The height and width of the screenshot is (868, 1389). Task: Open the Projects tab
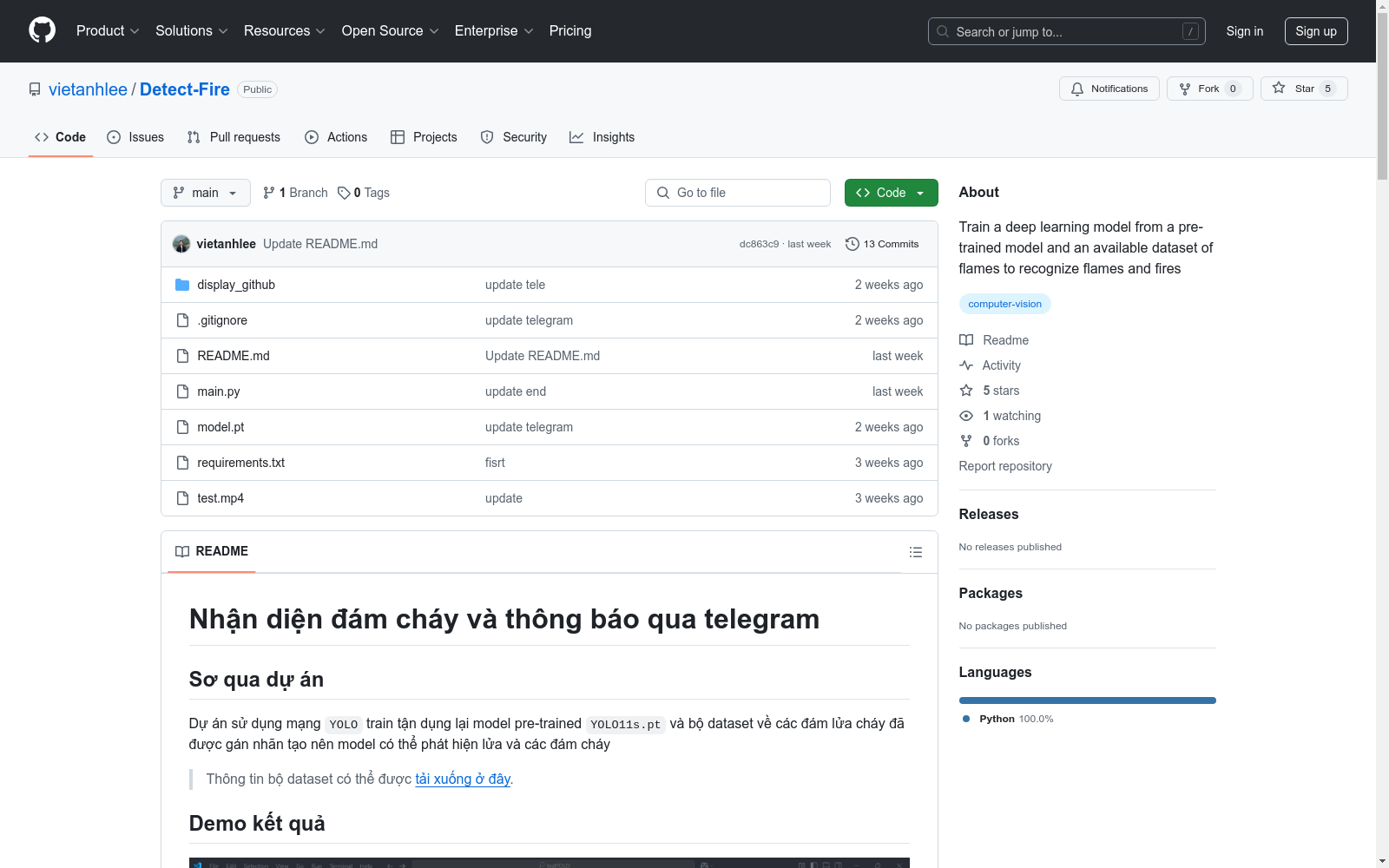tap(424, 137)
